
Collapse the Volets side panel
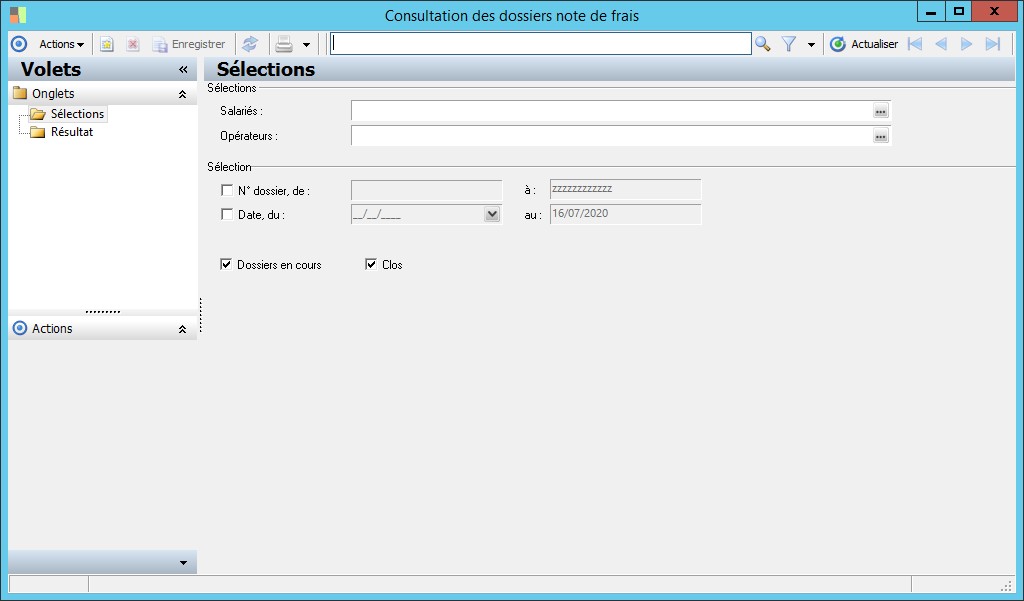(183, 69)
